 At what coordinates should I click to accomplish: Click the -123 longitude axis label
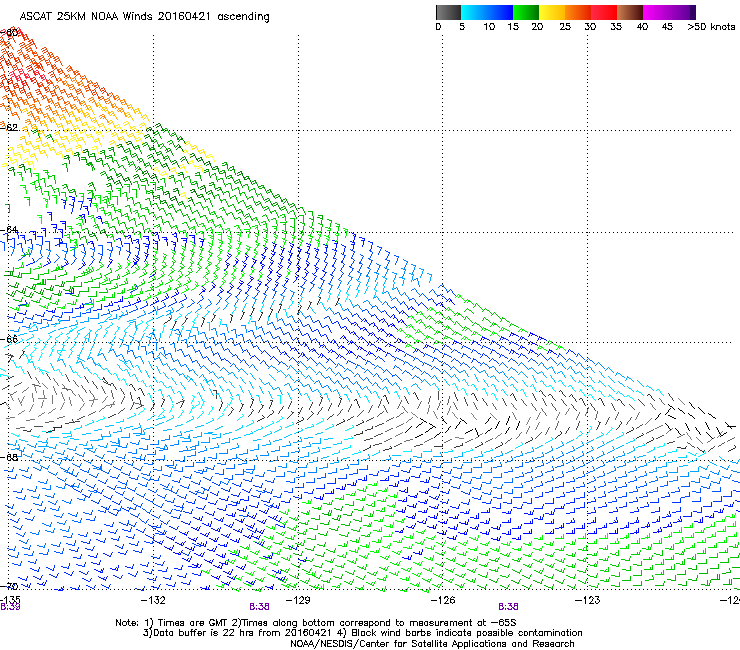tap(587, 600)
